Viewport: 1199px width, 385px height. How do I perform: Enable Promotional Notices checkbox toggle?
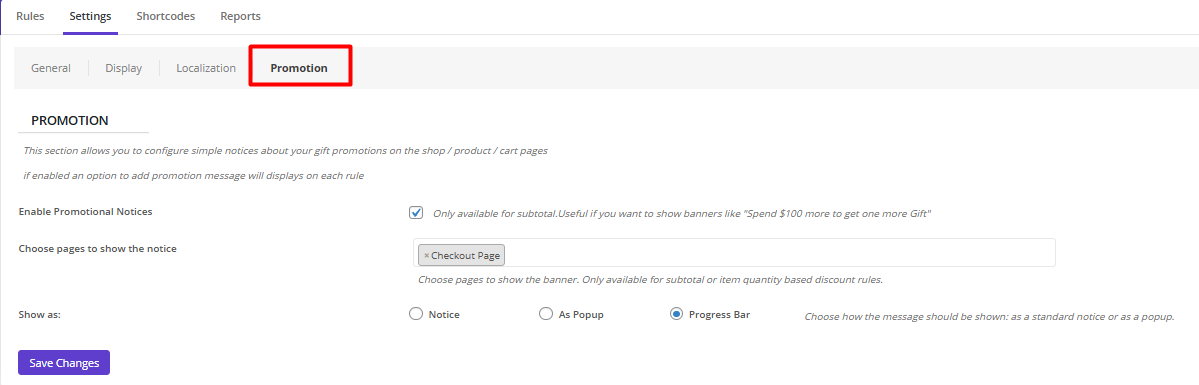(x=416, y=213)
